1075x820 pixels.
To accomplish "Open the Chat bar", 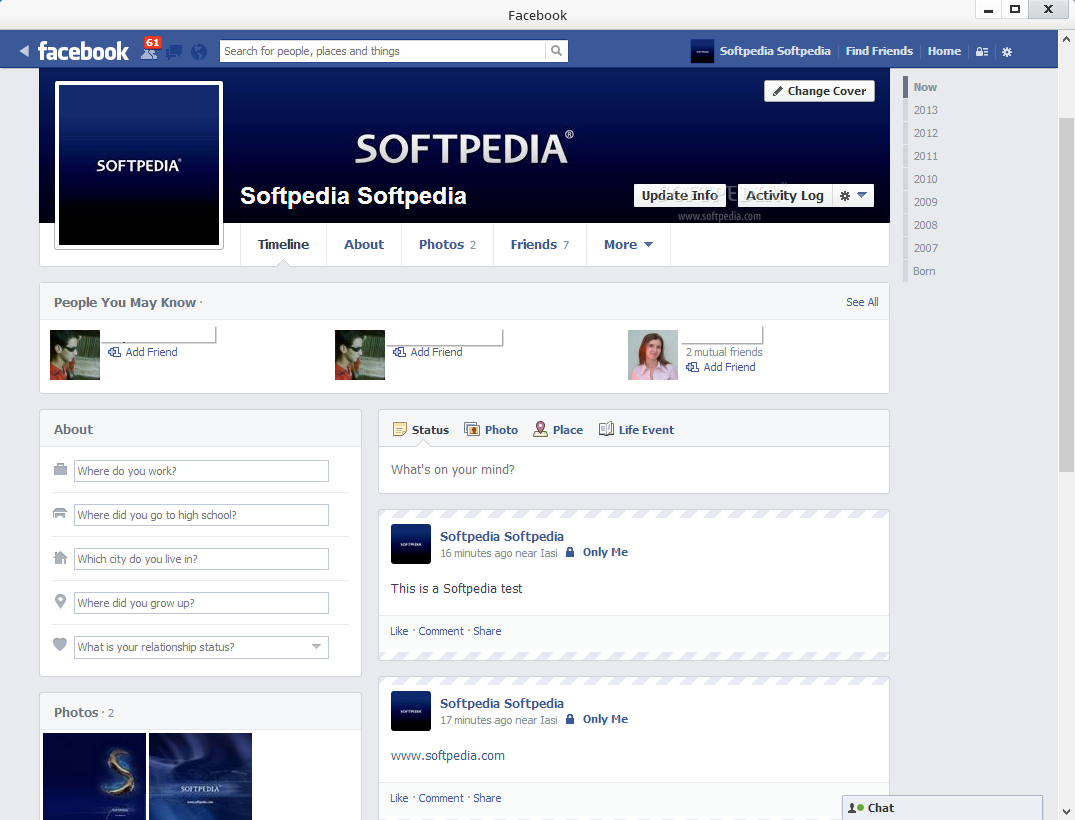I will pyautogui.click(x=942, y=808).
